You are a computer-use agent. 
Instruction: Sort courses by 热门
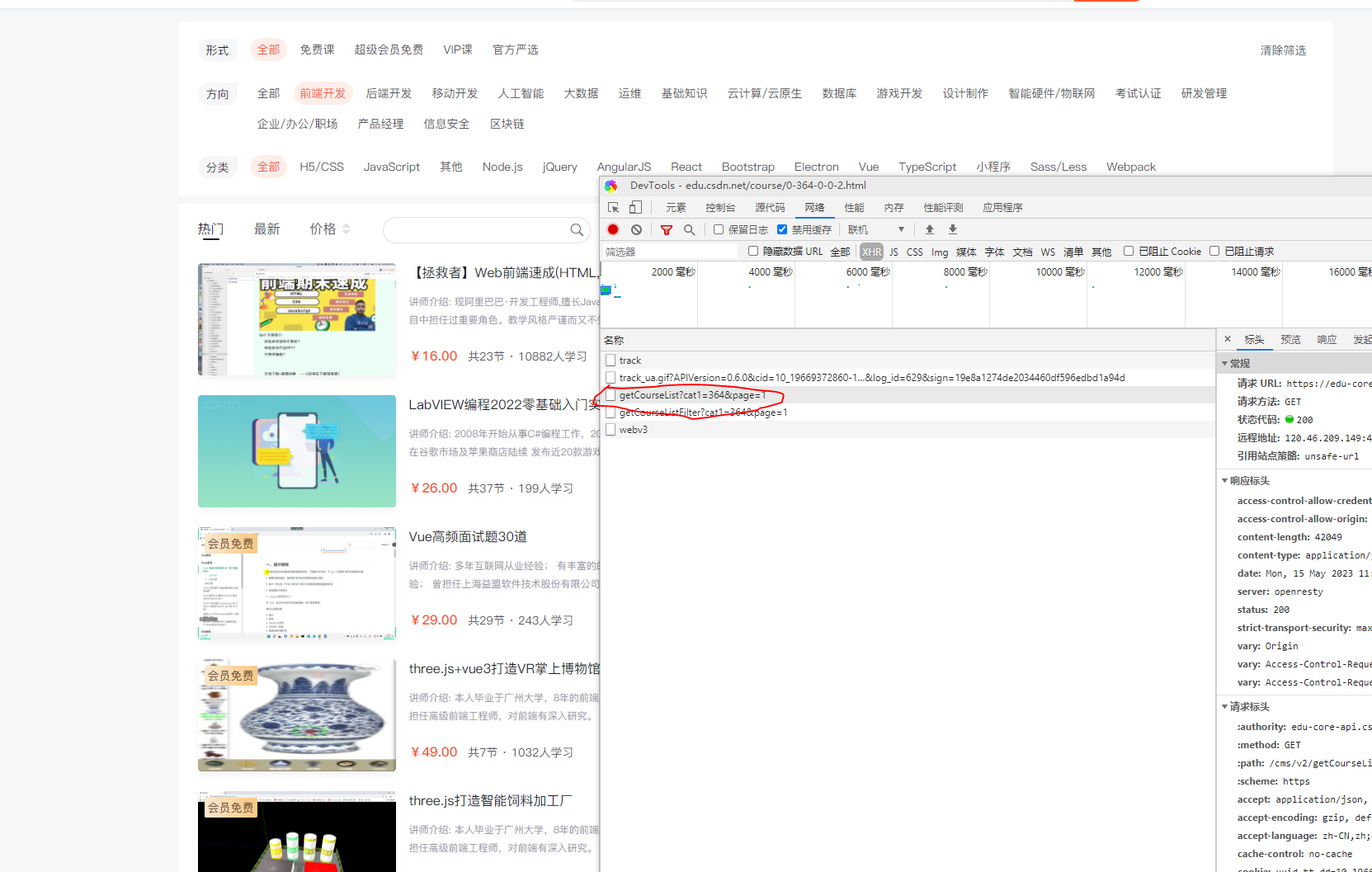tap(210, 229)
